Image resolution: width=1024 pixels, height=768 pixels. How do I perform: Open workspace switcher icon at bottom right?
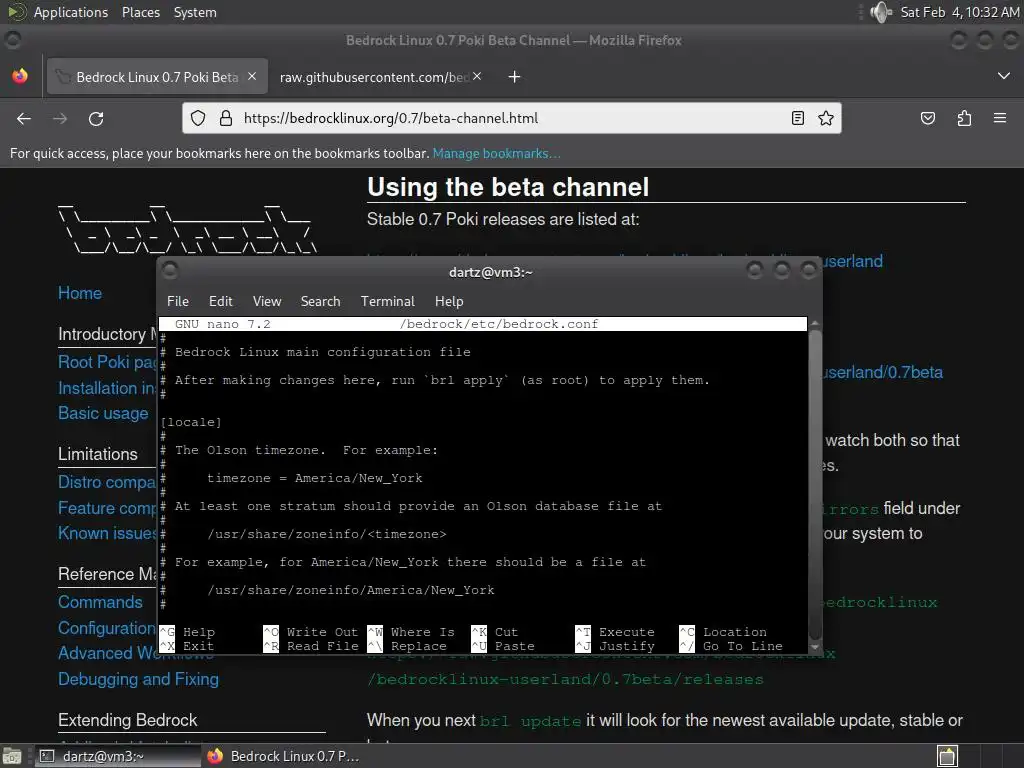(947, 756)
